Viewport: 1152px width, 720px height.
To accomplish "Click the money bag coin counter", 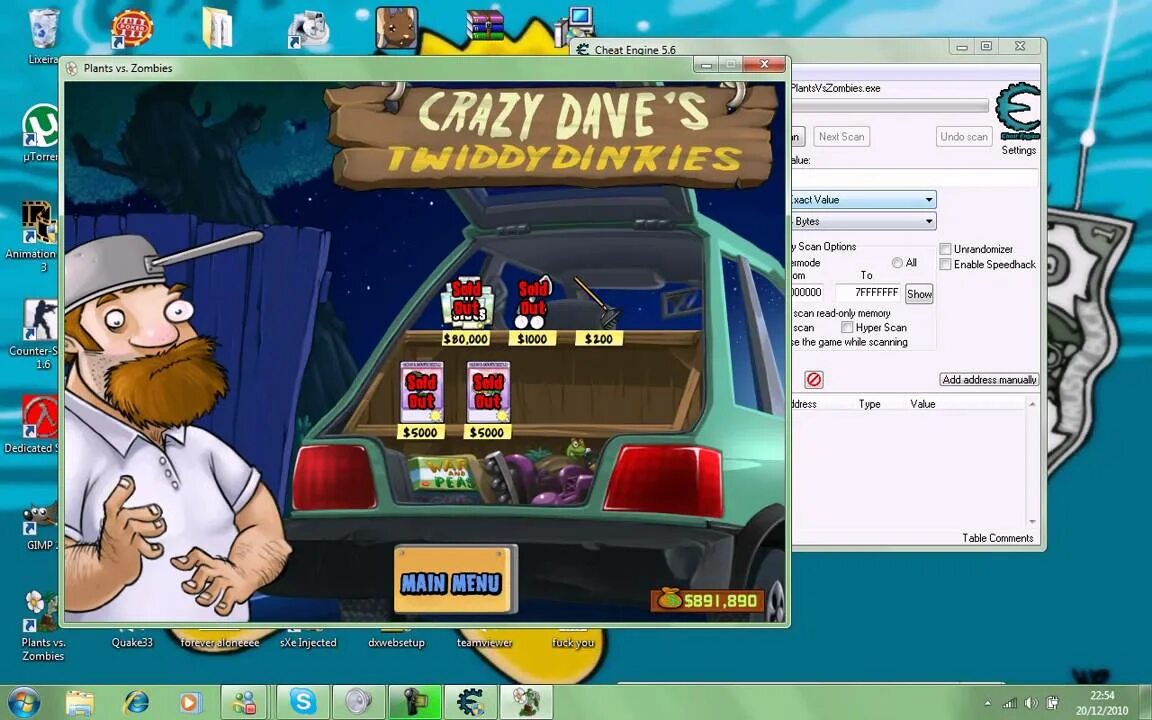I will coord(707,600).
